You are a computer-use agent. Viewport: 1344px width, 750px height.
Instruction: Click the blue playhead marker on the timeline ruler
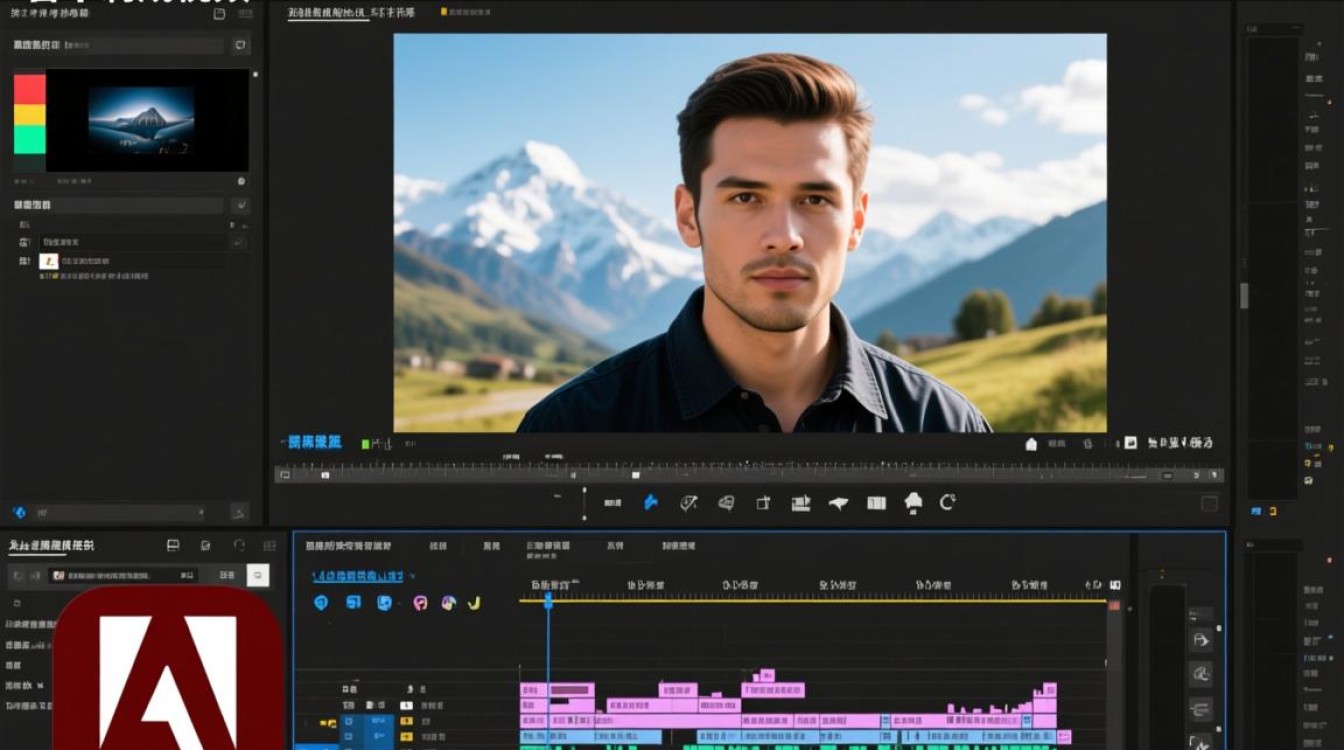(548, 600)
